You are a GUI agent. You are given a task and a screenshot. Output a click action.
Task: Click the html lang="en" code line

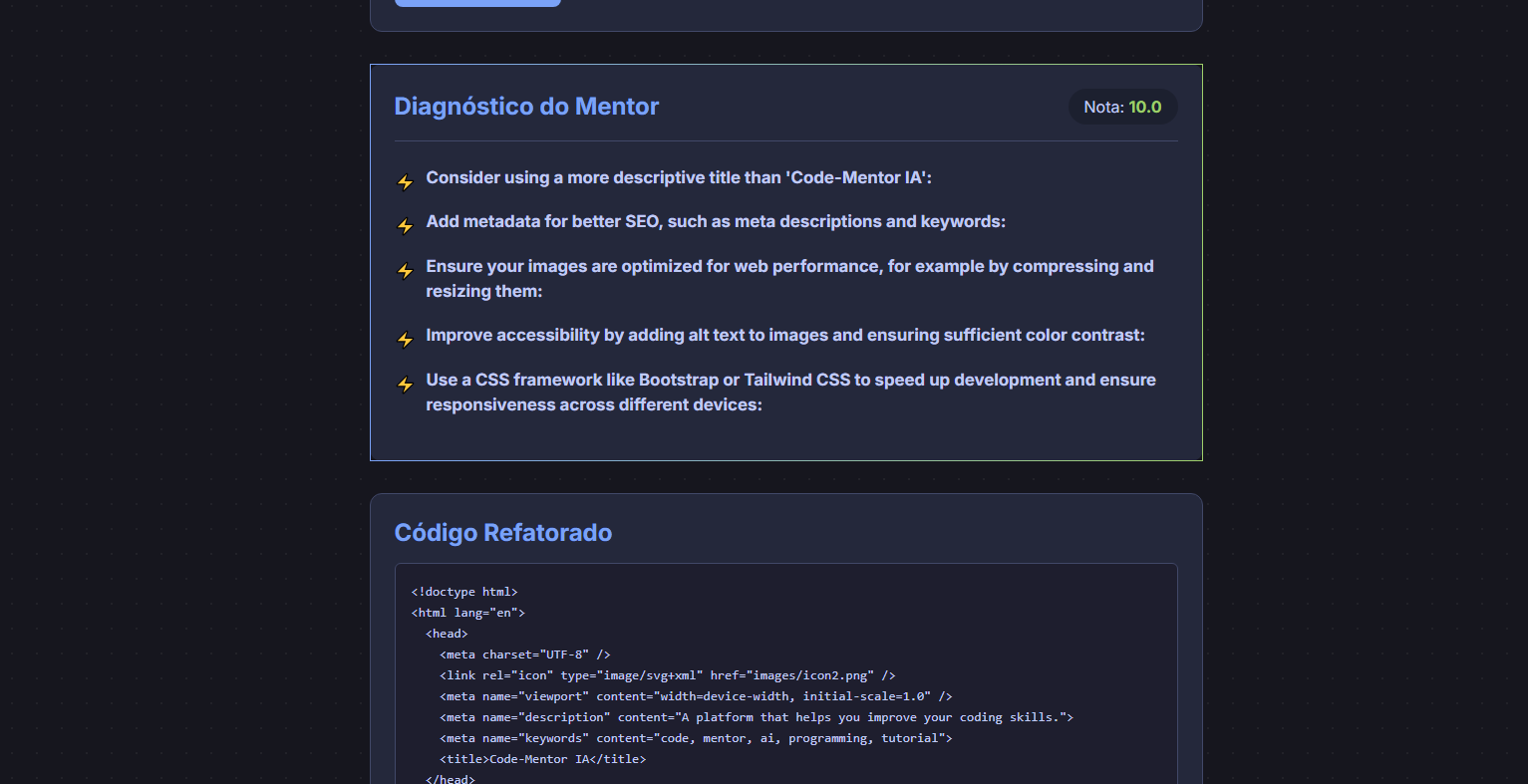(467, 613)
